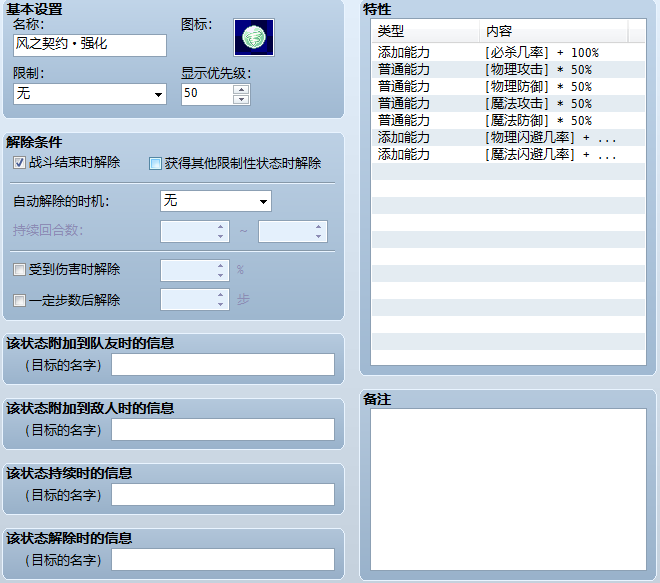Select the [必杀几率] + 100% trait row
Screen dimensions: 660x583
pyautogui.click(x=508, y=53)
